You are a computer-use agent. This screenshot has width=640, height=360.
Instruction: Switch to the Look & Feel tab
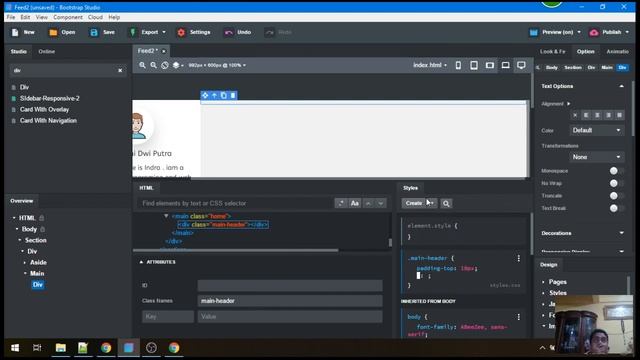(552, 51)
